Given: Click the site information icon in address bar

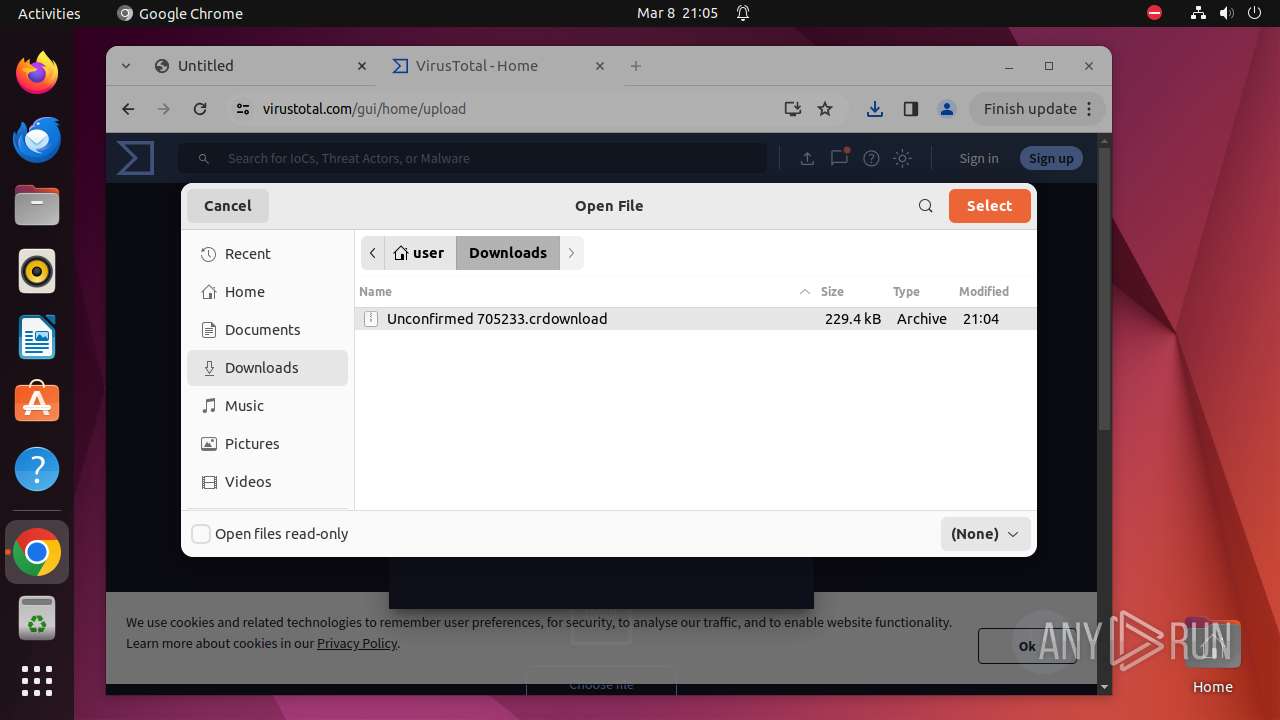Looking at the screenshot, I should click(242, 109).
